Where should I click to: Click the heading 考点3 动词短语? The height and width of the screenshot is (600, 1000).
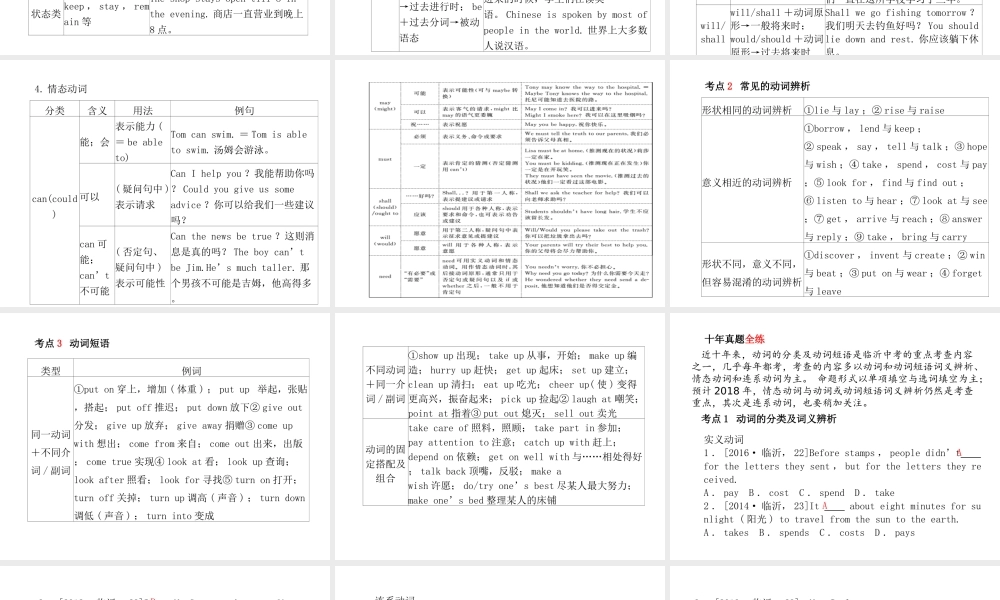[72, 342]
